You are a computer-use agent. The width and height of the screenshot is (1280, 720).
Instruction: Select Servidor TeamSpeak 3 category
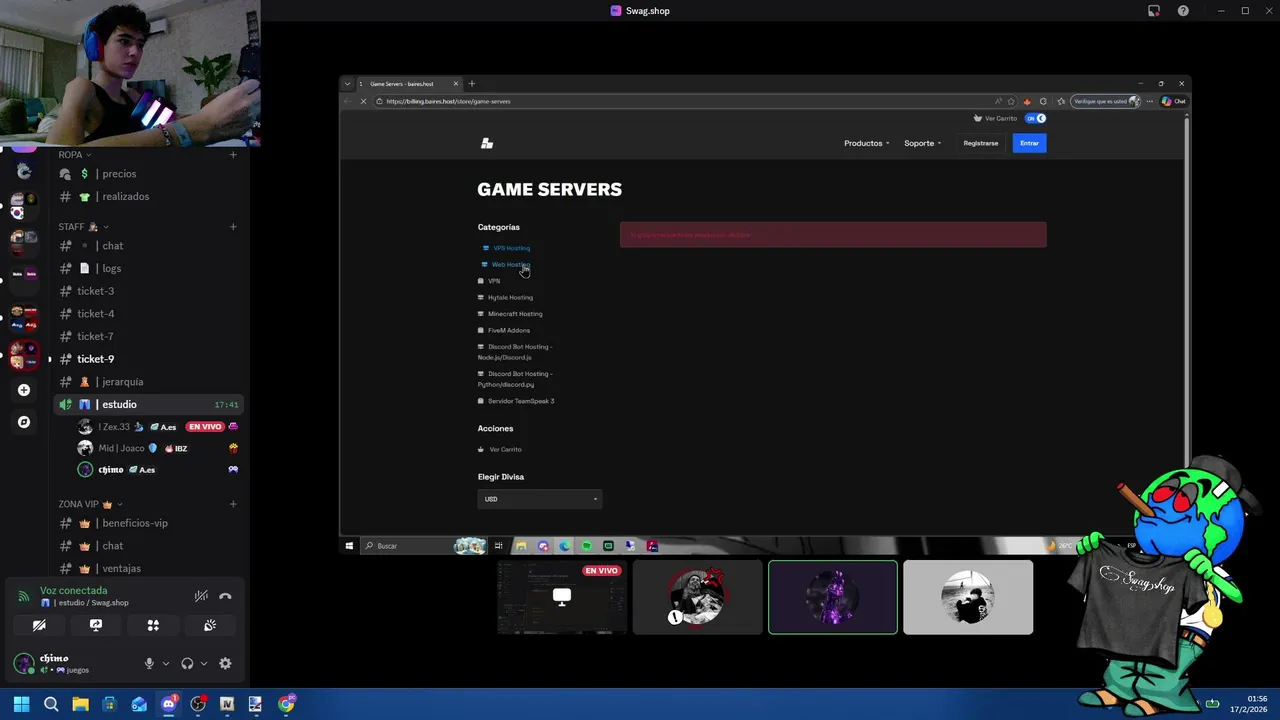pyautogui.click(x=516, y=401)
